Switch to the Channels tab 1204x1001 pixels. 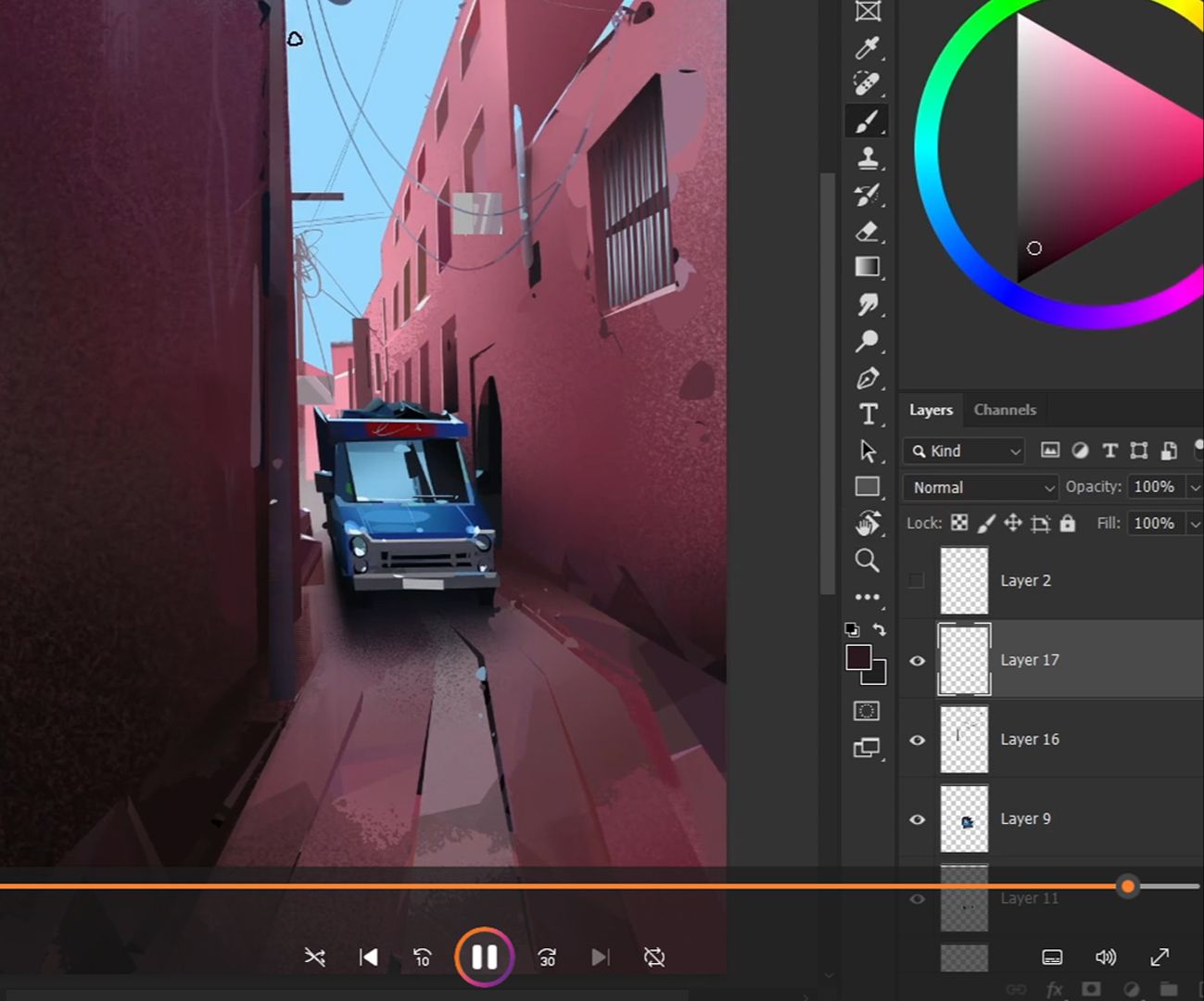[x=1005, y=410]
